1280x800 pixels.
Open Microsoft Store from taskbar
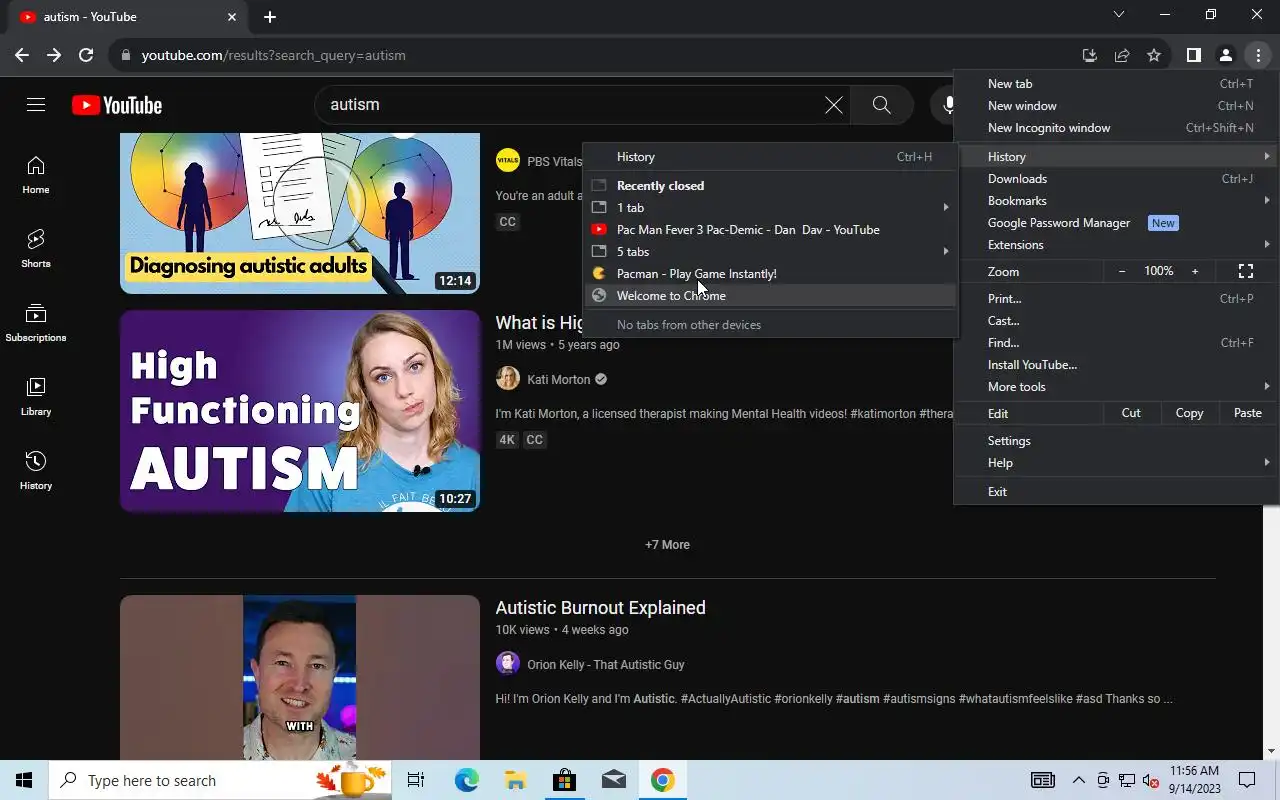tap(564, 780)
